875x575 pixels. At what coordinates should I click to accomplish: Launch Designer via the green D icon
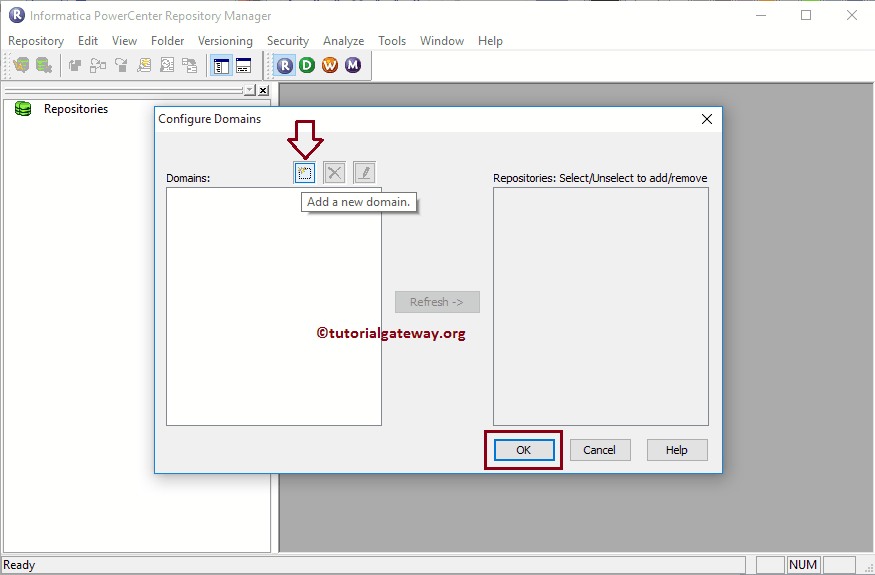click(307, 65)
